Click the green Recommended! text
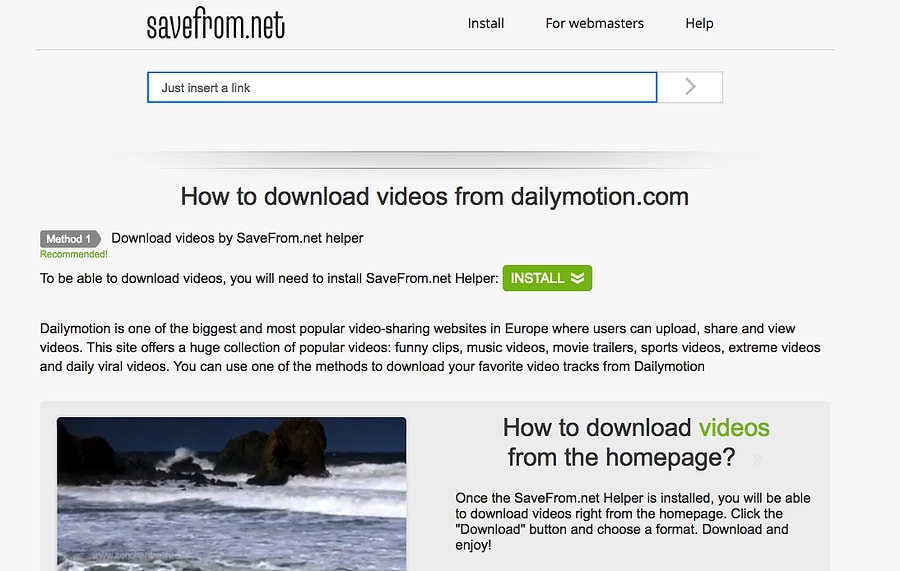900x571 pixels. tap(73, 254)
